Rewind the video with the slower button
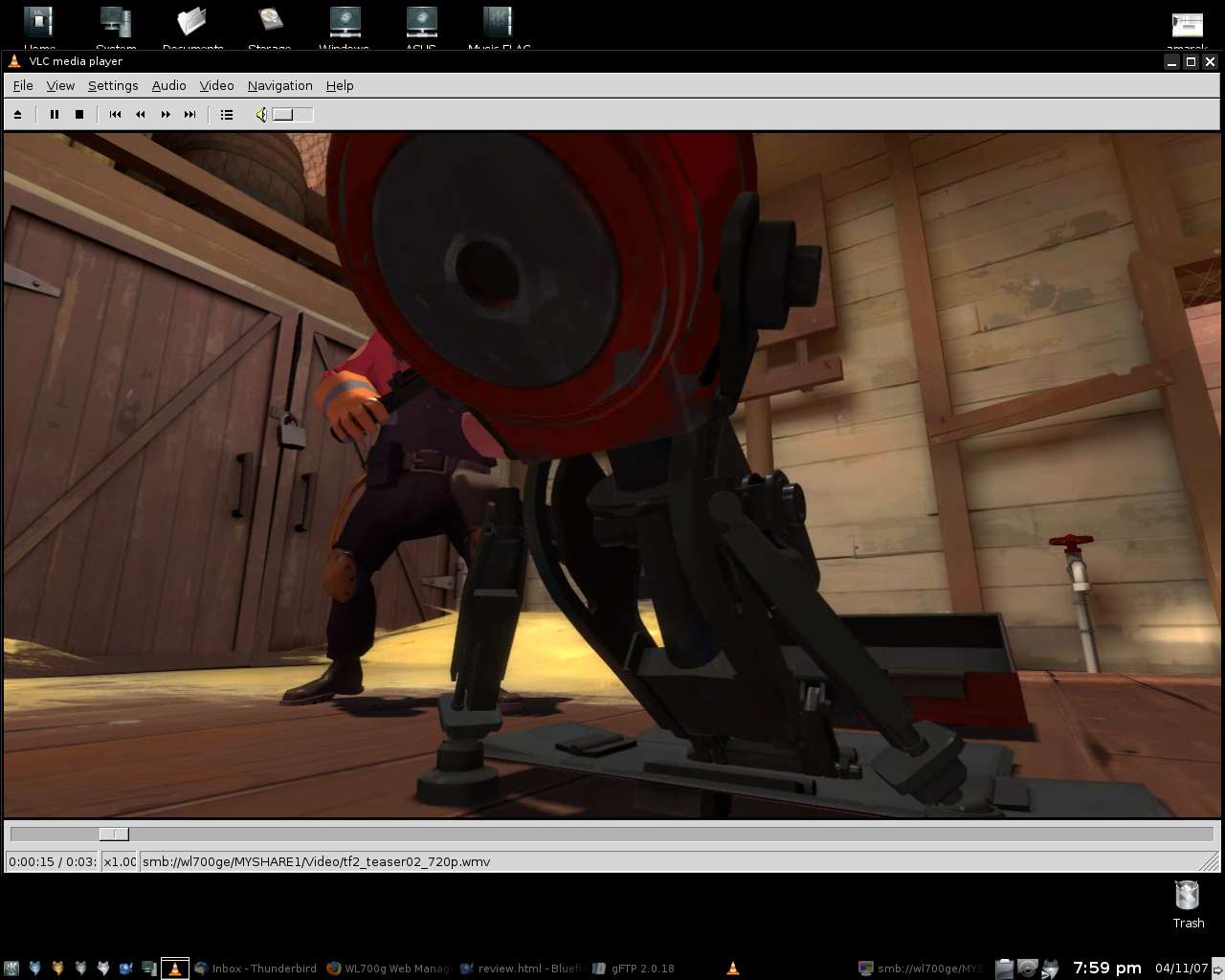This screenshot has width=1225, height=980. click(x=141, y=115)
